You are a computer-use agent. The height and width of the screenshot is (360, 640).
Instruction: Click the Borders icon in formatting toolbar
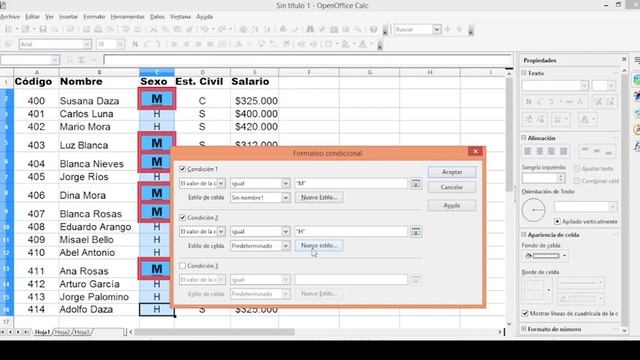click(x=328, y=44)
